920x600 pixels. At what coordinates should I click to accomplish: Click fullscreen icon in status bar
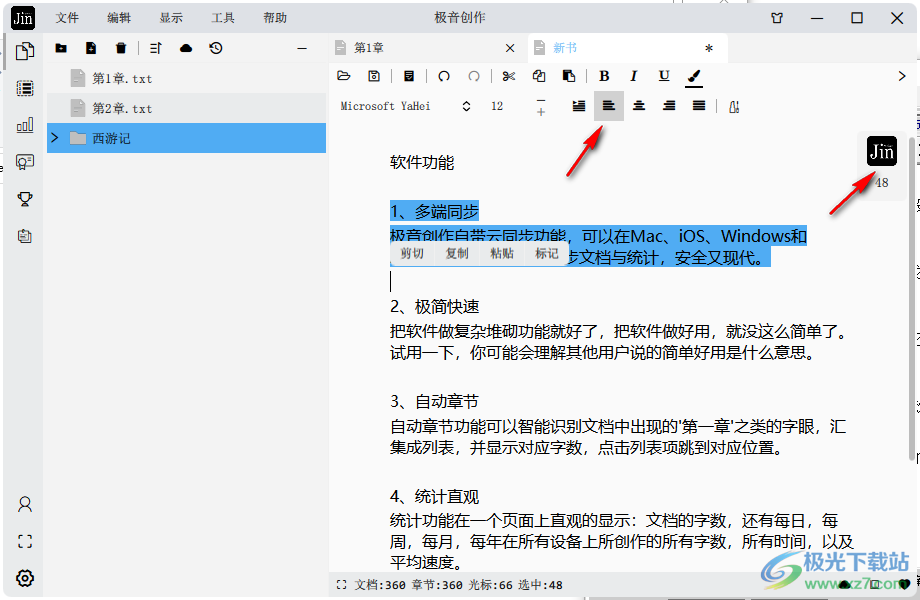coord(341,585)
